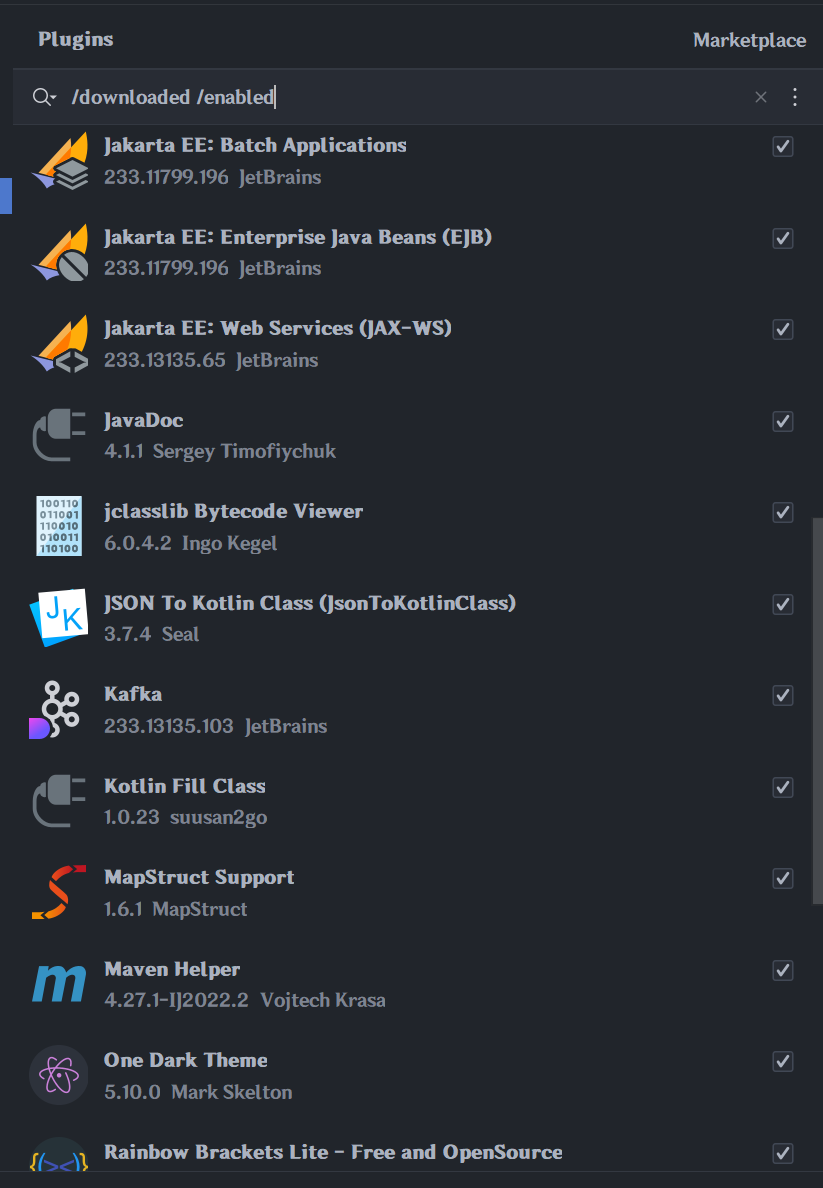823x1188 pixels.
Task: Select Maven Helper plugin name
Action: 172,969
